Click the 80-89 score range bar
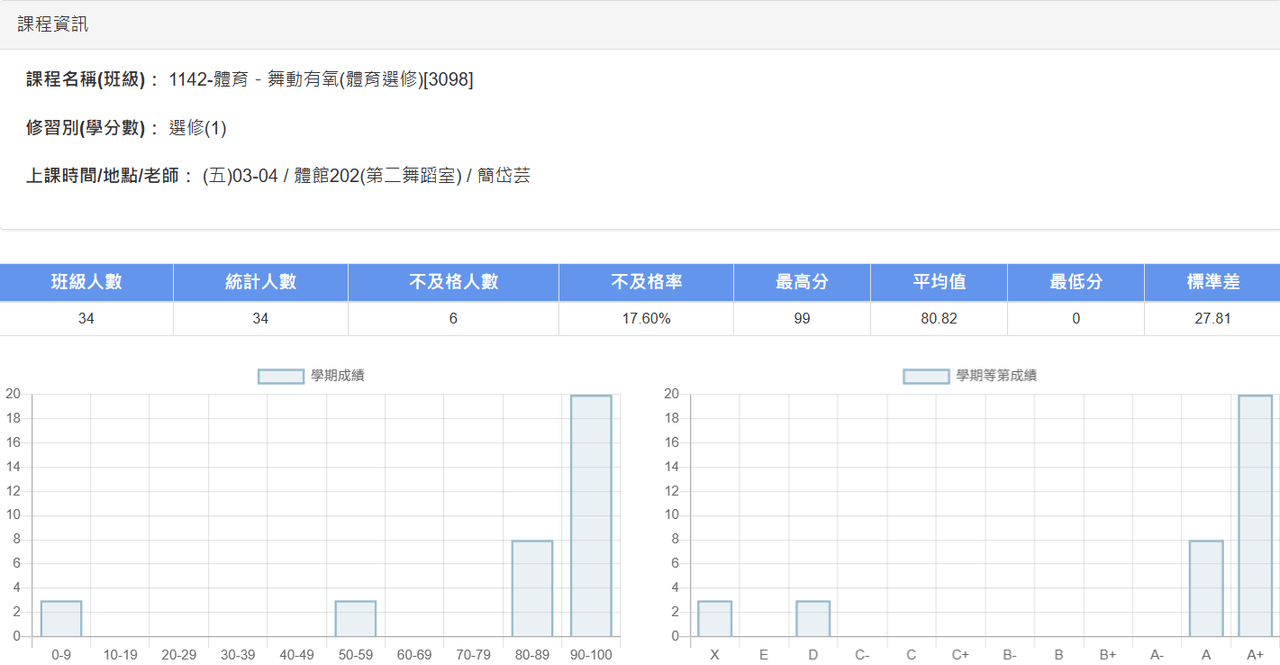Screen dimensions: 1280x665 point(532,588)
